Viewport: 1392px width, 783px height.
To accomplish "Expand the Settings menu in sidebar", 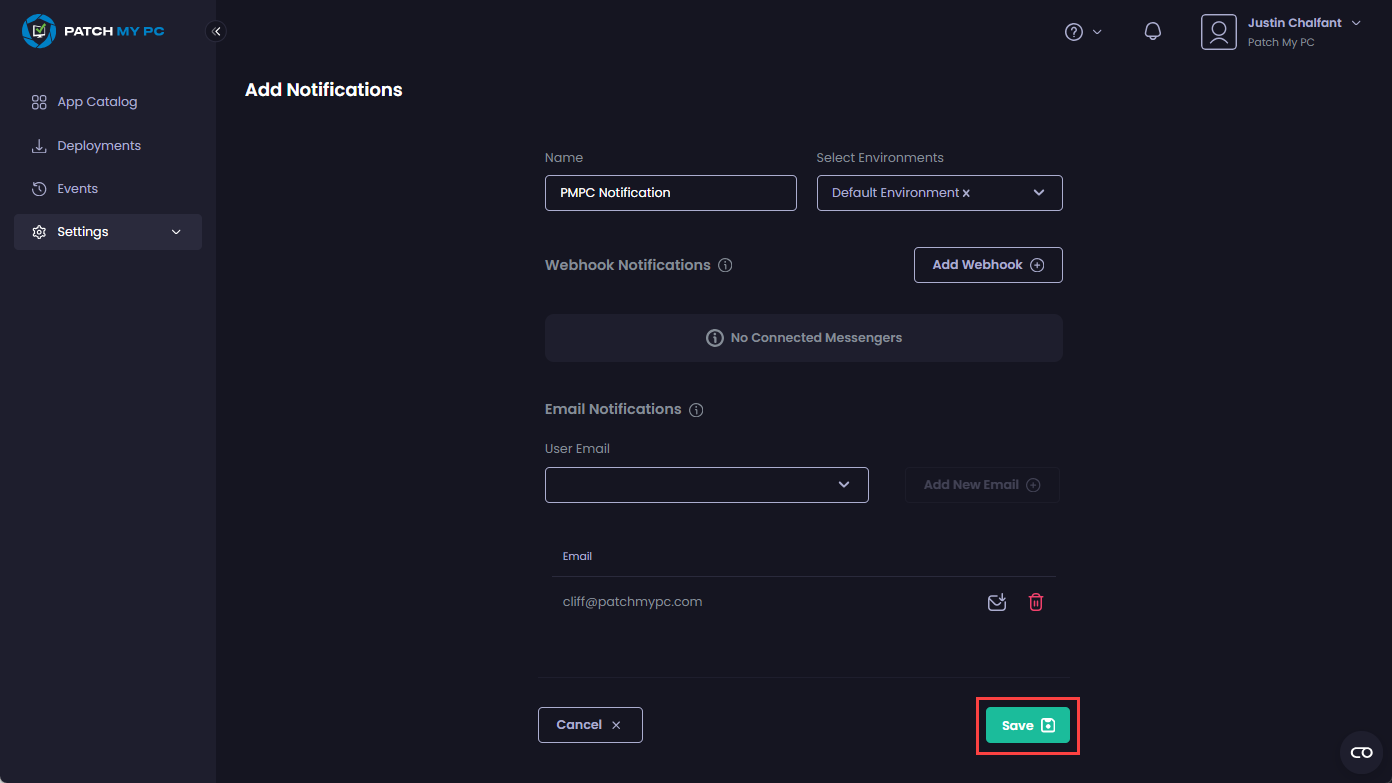I will (108, 232).
